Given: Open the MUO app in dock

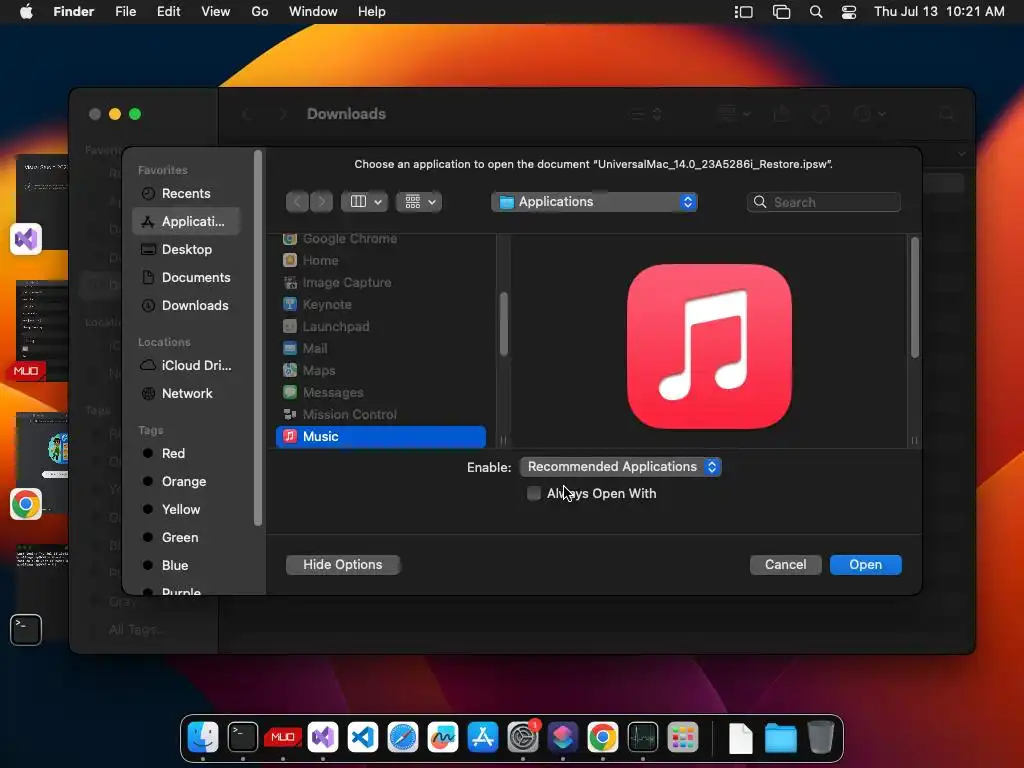Looking at the screenshot, I should click(283, 737).
